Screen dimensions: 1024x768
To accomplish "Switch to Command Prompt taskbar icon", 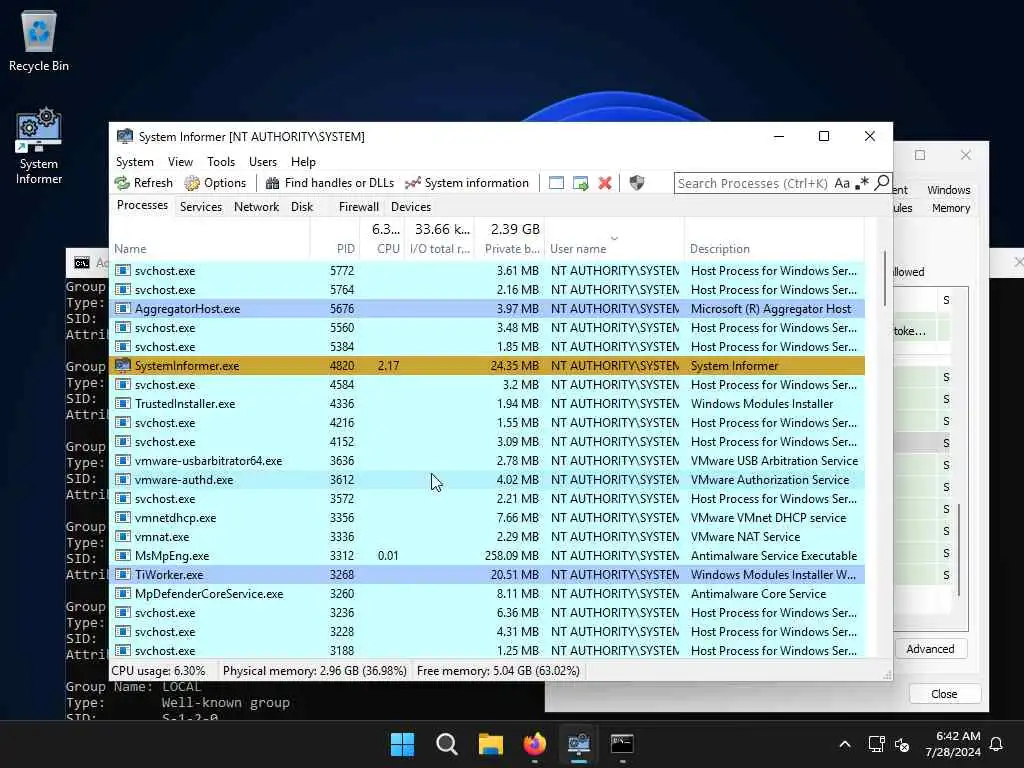I will (622, 744).
